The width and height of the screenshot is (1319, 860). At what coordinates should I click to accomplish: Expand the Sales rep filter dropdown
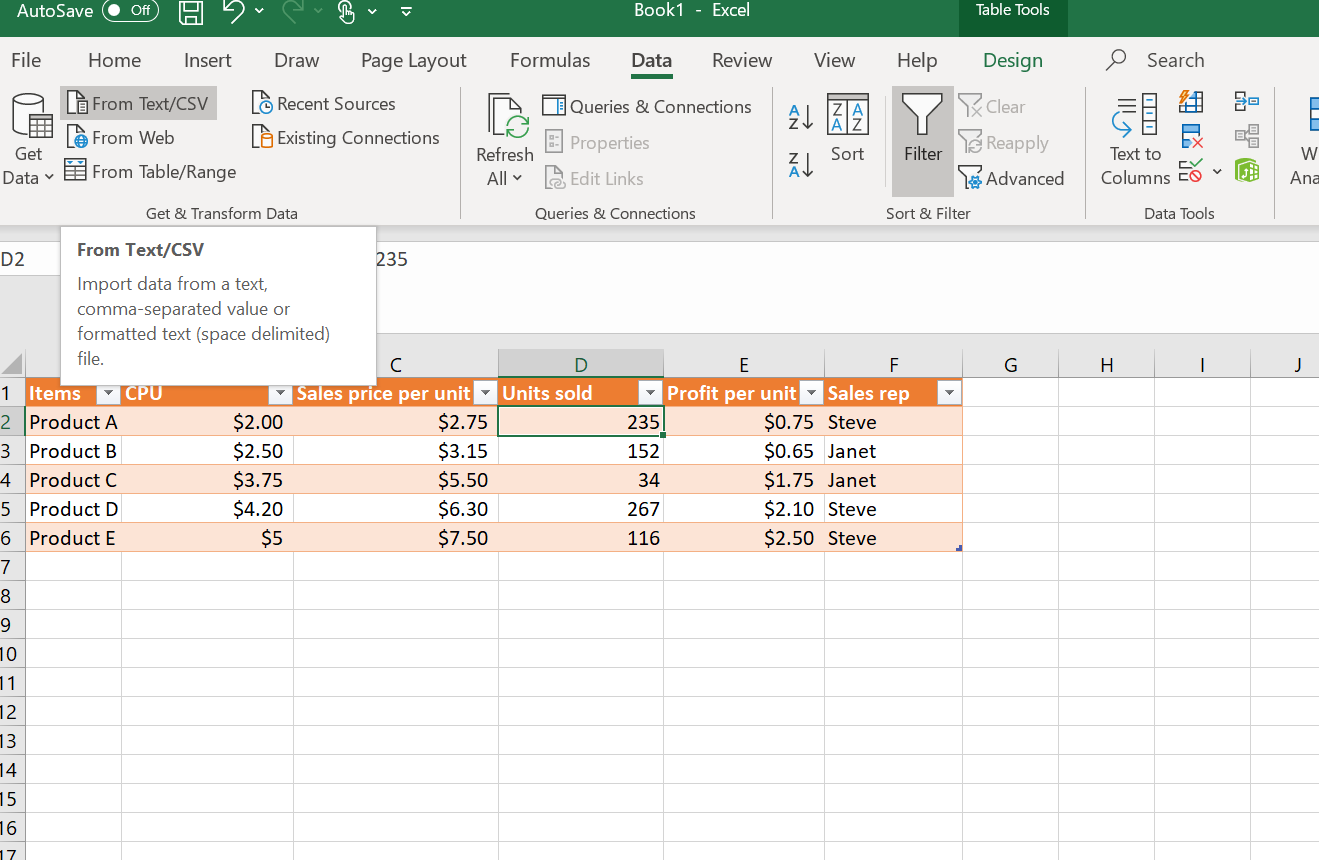[948, 394]
